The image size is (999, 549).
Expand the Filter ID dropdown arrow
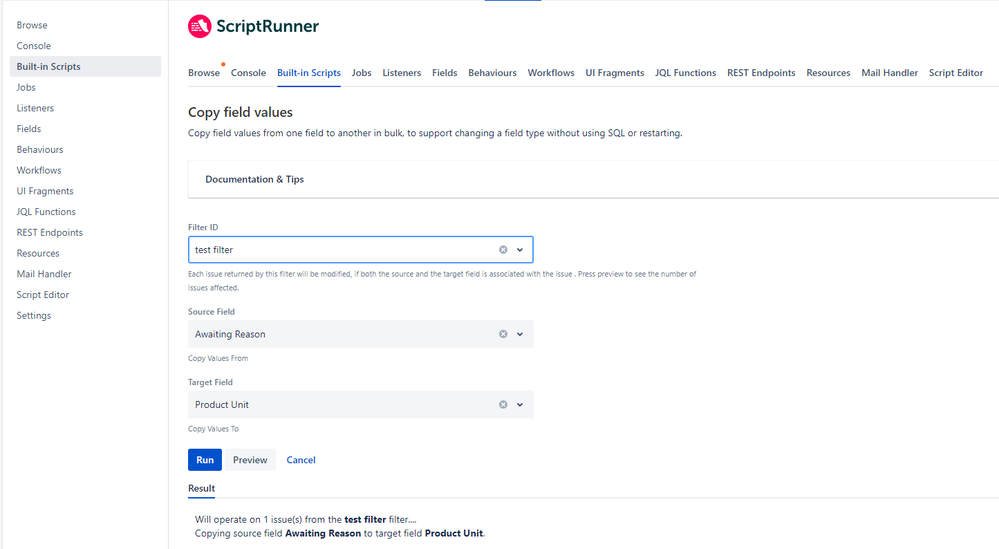tap(520, 250)
